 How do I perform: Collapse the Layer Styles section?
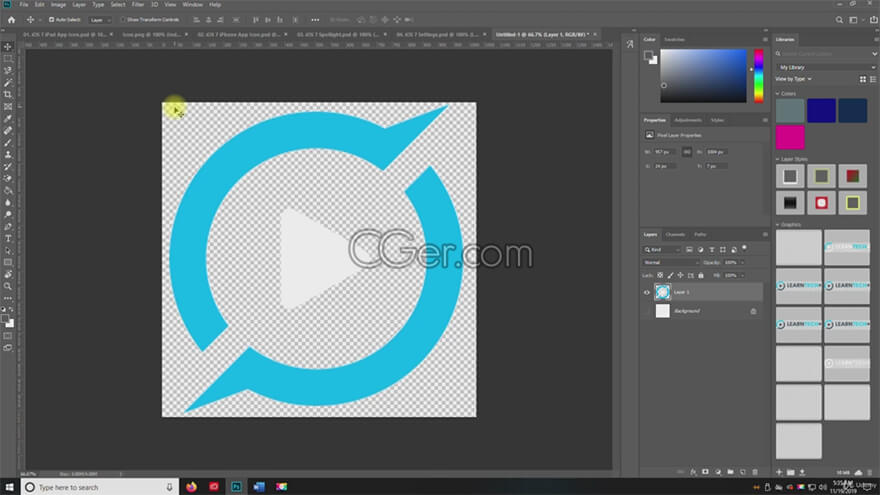click(x=778, y=159)
